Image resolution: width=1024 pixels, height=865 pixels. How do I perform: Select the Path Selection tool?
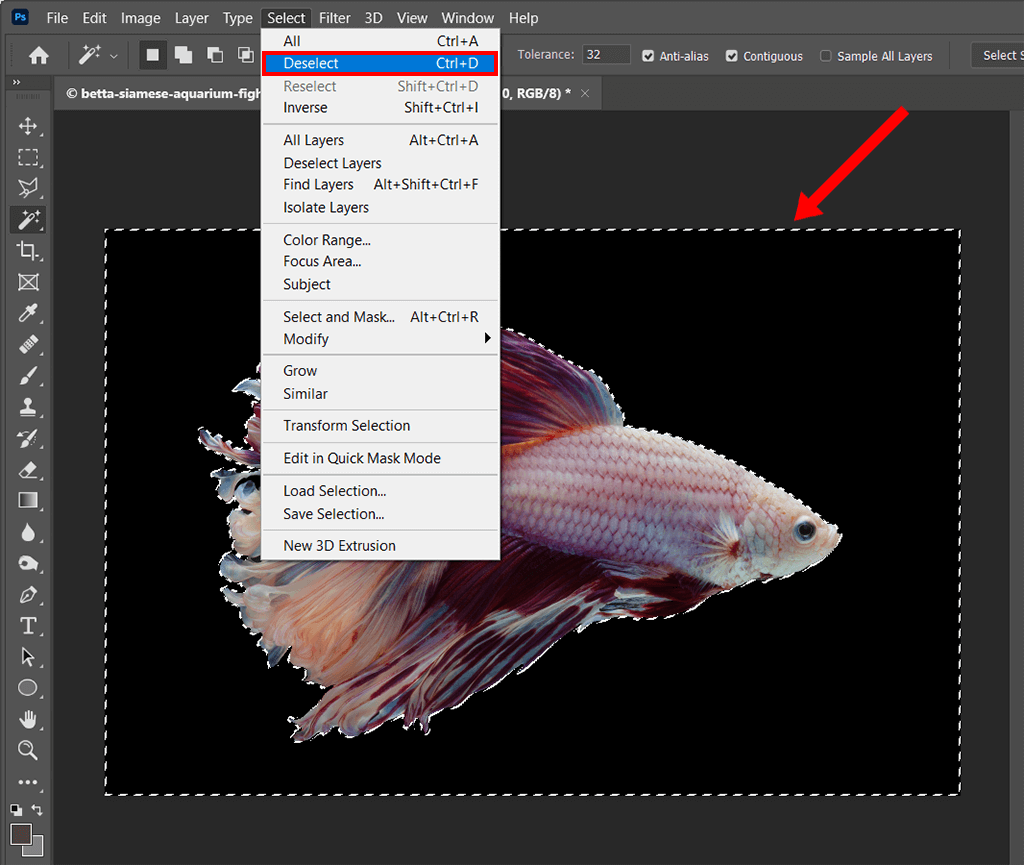27,657
